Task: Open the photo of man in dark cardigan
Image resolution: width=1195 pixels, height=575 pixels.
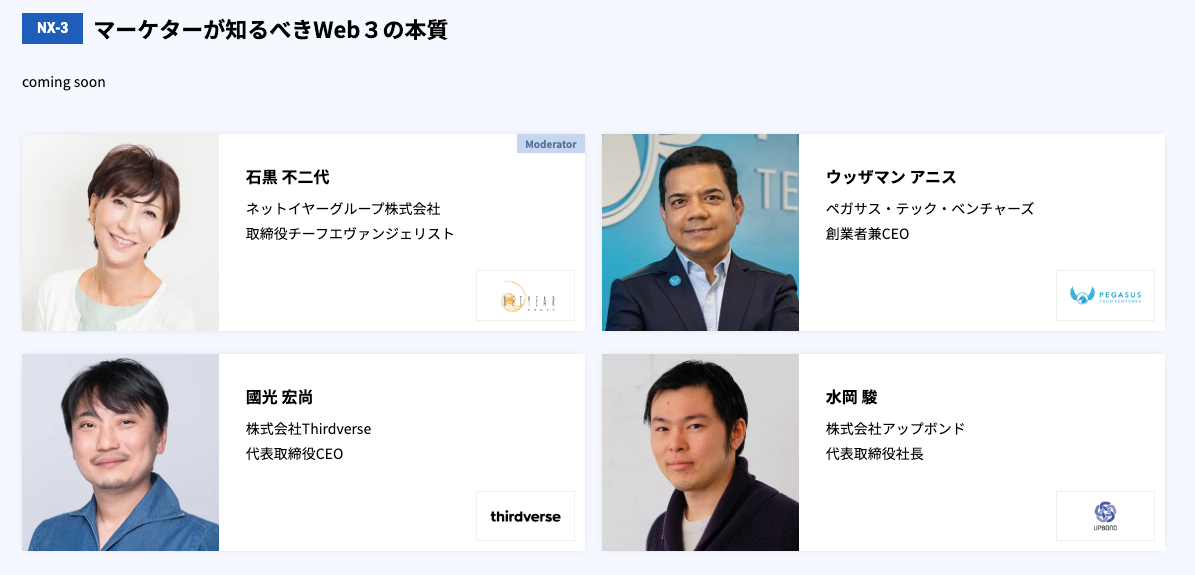Action: point(700,452)
